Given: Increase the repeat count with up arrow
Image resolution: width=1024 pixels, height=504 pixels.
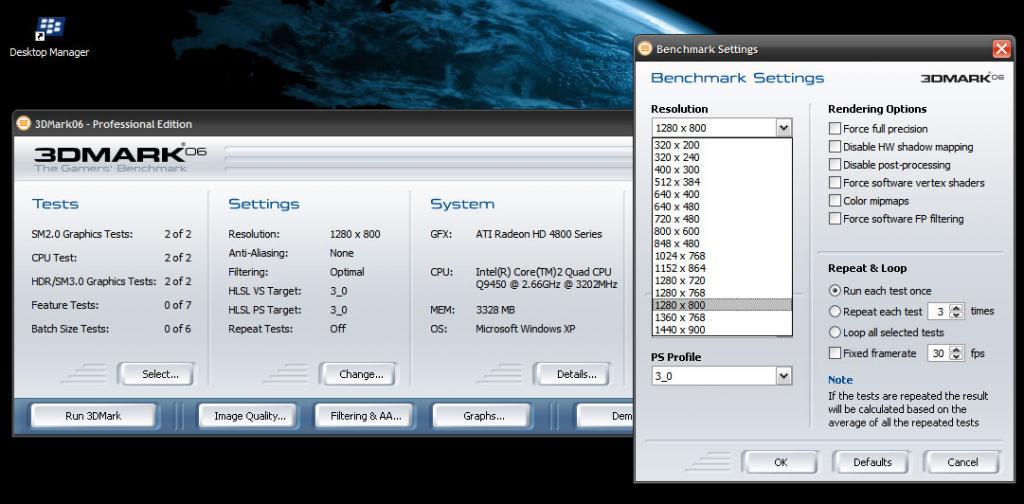Looking at the screenshot, I should point(956,308).
